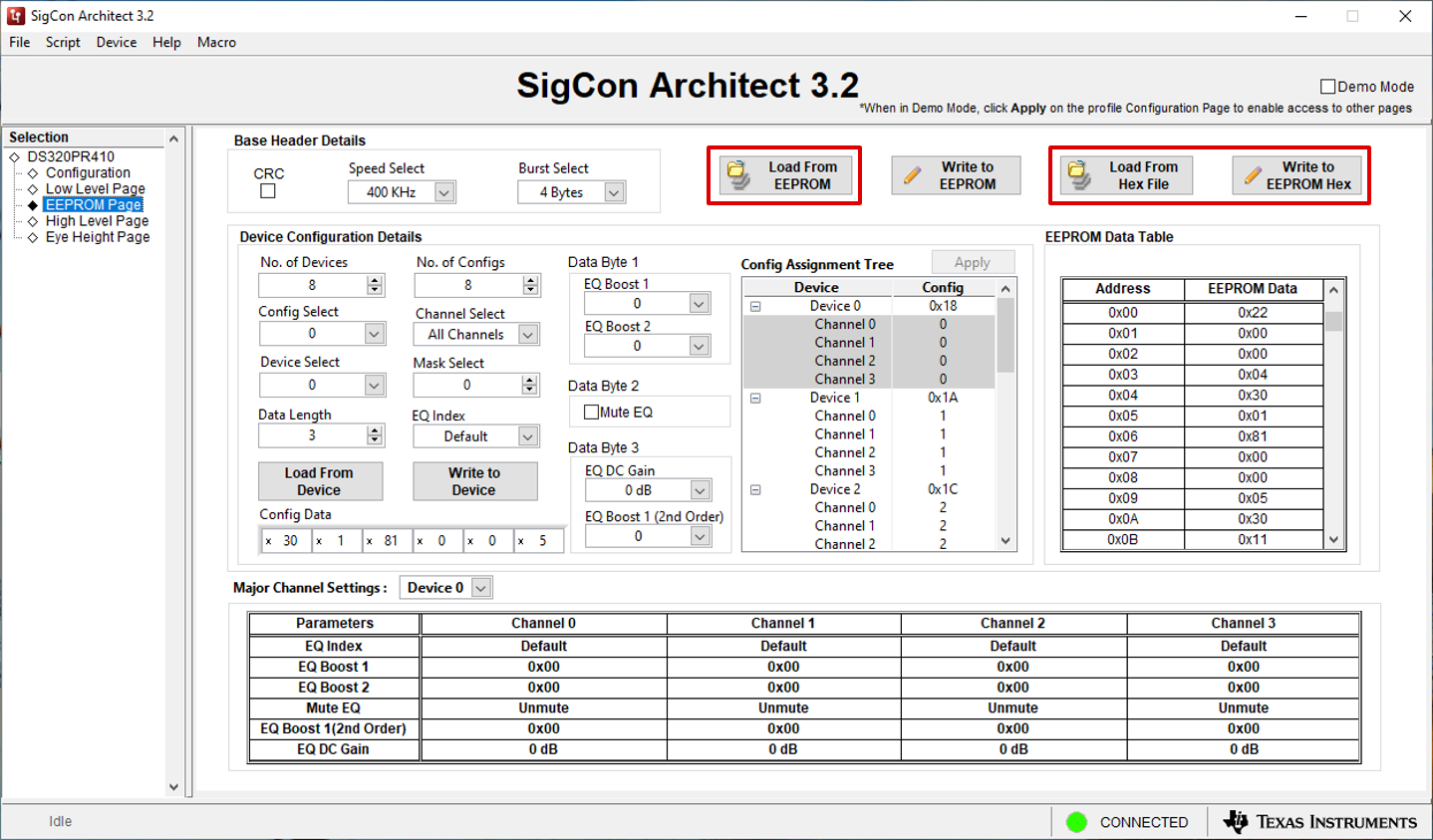The width and height of the screenshot is (1433, 840).
Task: Click the SigCon Architect app icon in title bar
Action: tap(16, 16)
